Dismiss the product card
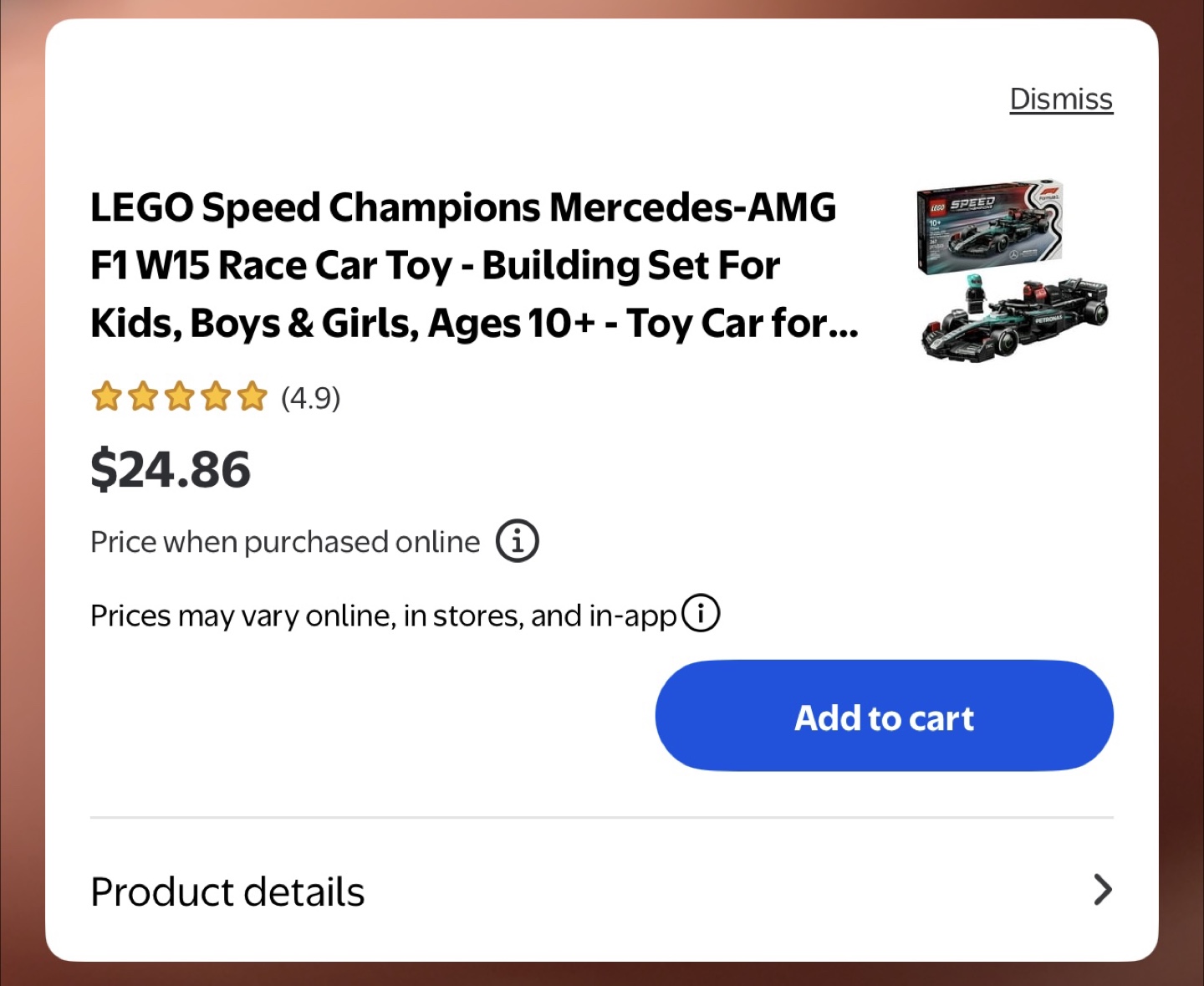The height and width of the screenshot is (986, 1204). pos(1060,99)
